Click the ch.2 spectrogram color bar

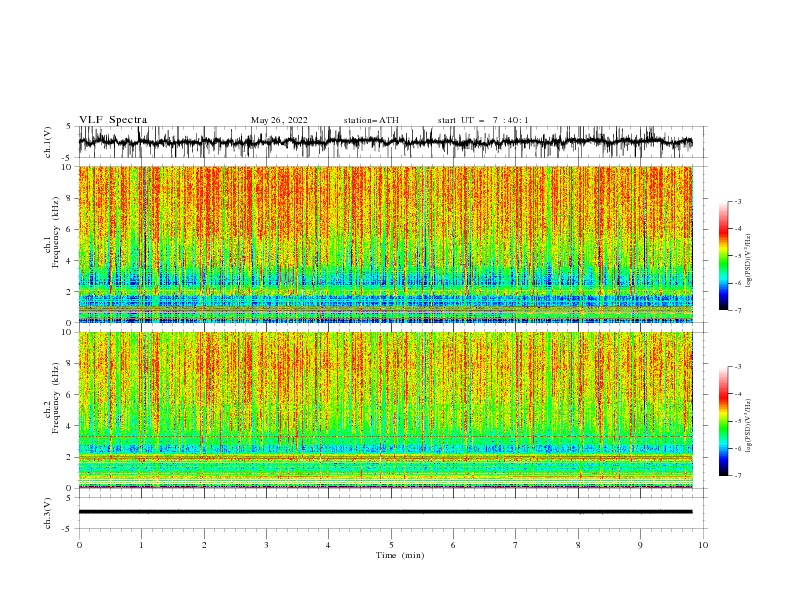(x=723, y=421)
